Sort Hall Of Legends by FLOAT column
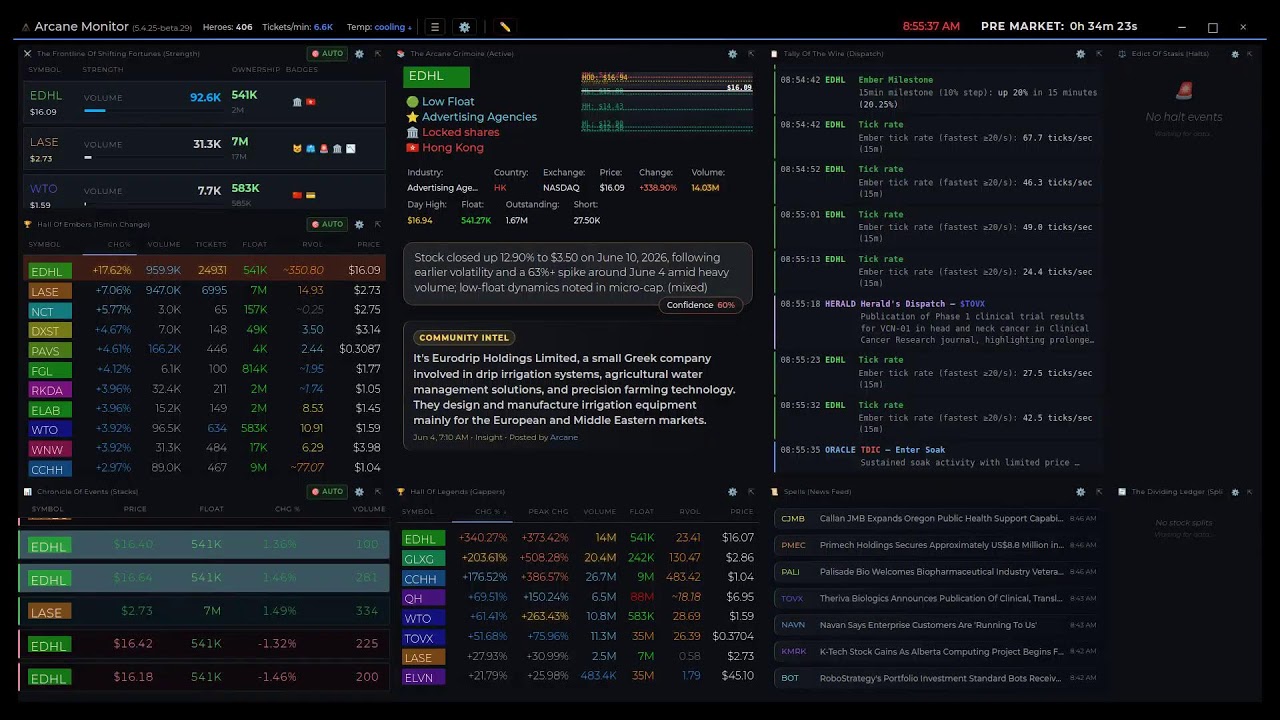 (x=641, y=512)
